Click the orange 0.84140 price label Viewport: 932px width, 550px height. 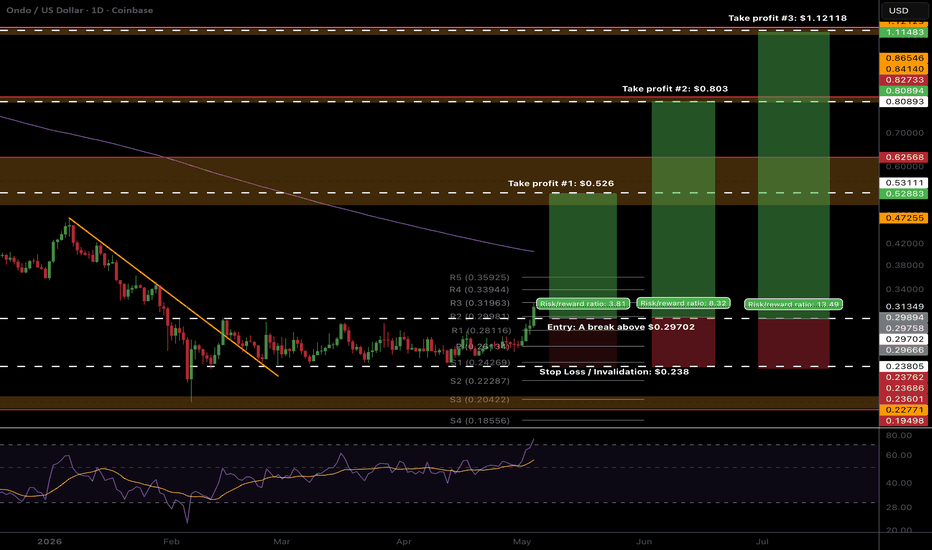point(903,69)
